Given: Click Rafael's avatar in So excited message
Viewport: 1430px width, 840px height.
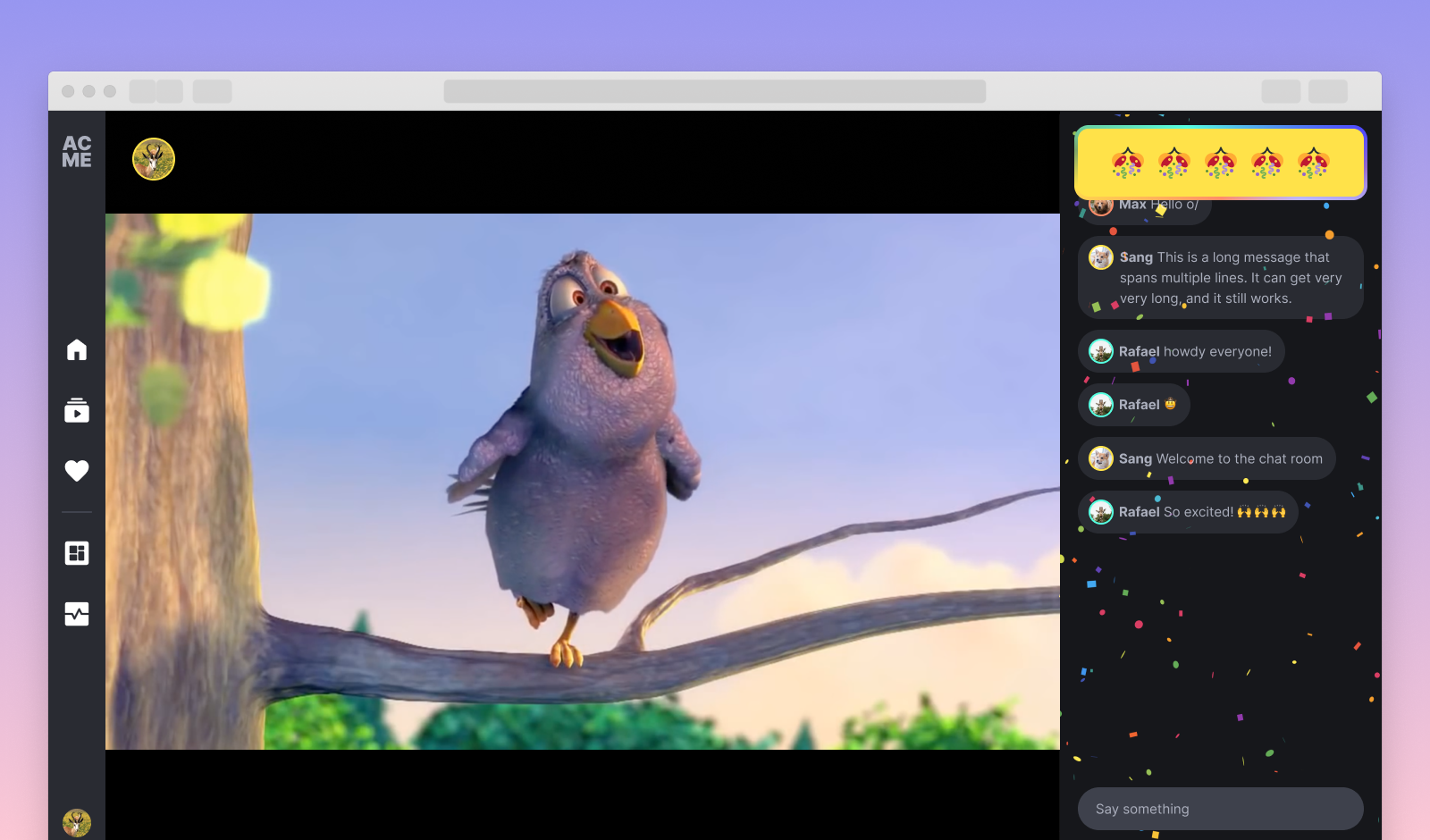Looking at the screenshot, I should 1101,512.
